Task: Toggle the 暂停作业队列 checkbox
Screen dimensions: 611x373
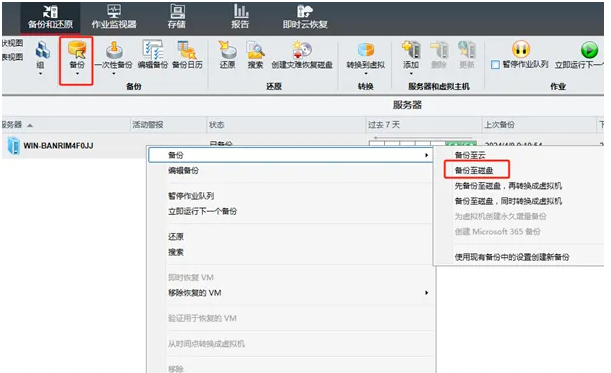Action: pos(495,65)
